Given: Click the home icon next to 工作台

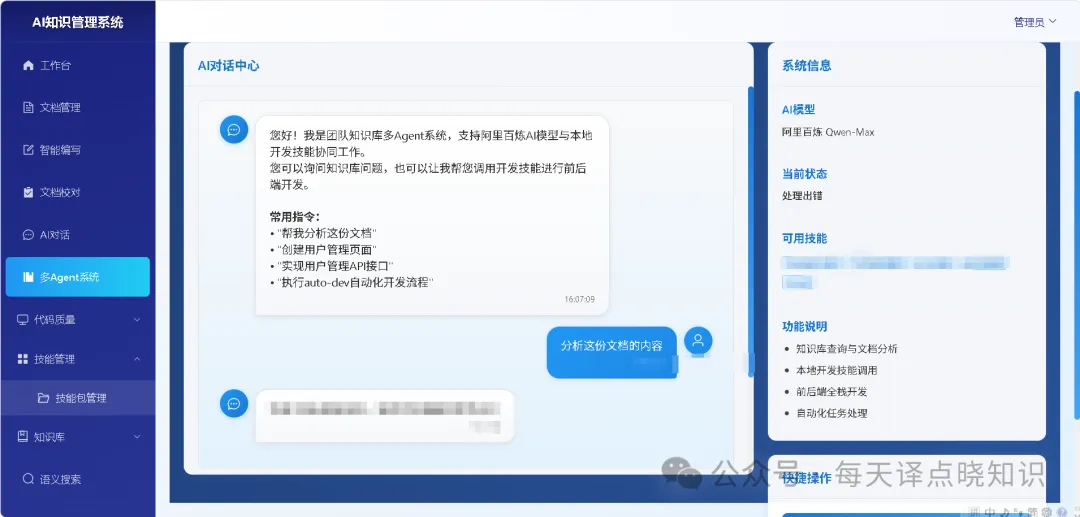Looking at the screenshot, I should [28, 65].
